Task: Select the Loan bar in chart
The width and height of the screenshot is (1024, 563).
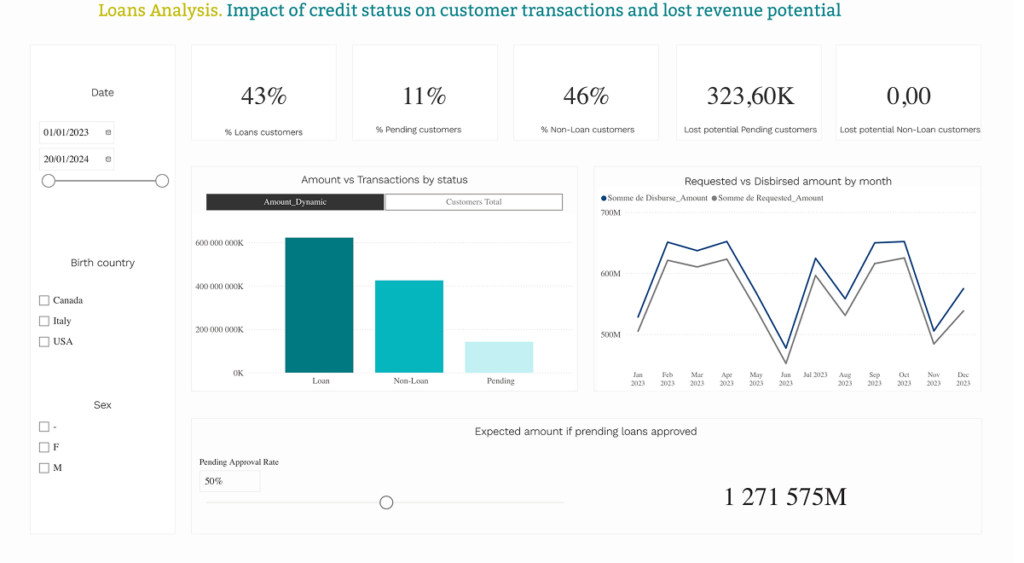Action: point(319,305)
